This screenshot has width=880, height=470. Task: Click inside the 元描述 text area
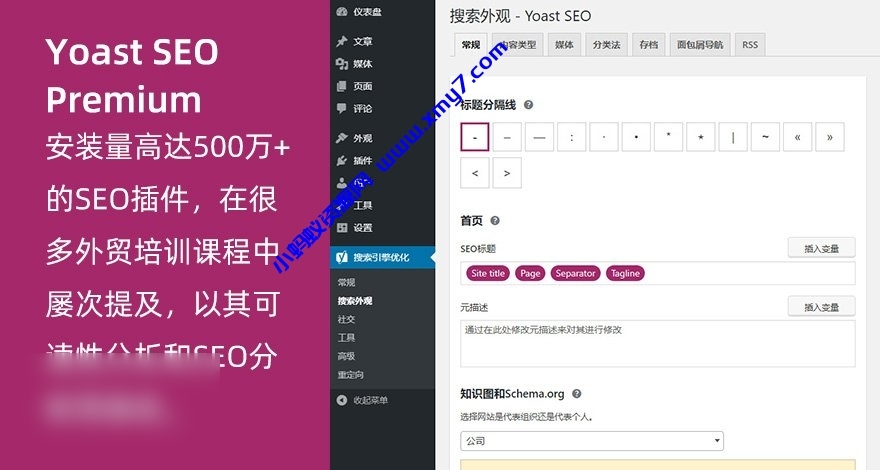tap(658, 344)
